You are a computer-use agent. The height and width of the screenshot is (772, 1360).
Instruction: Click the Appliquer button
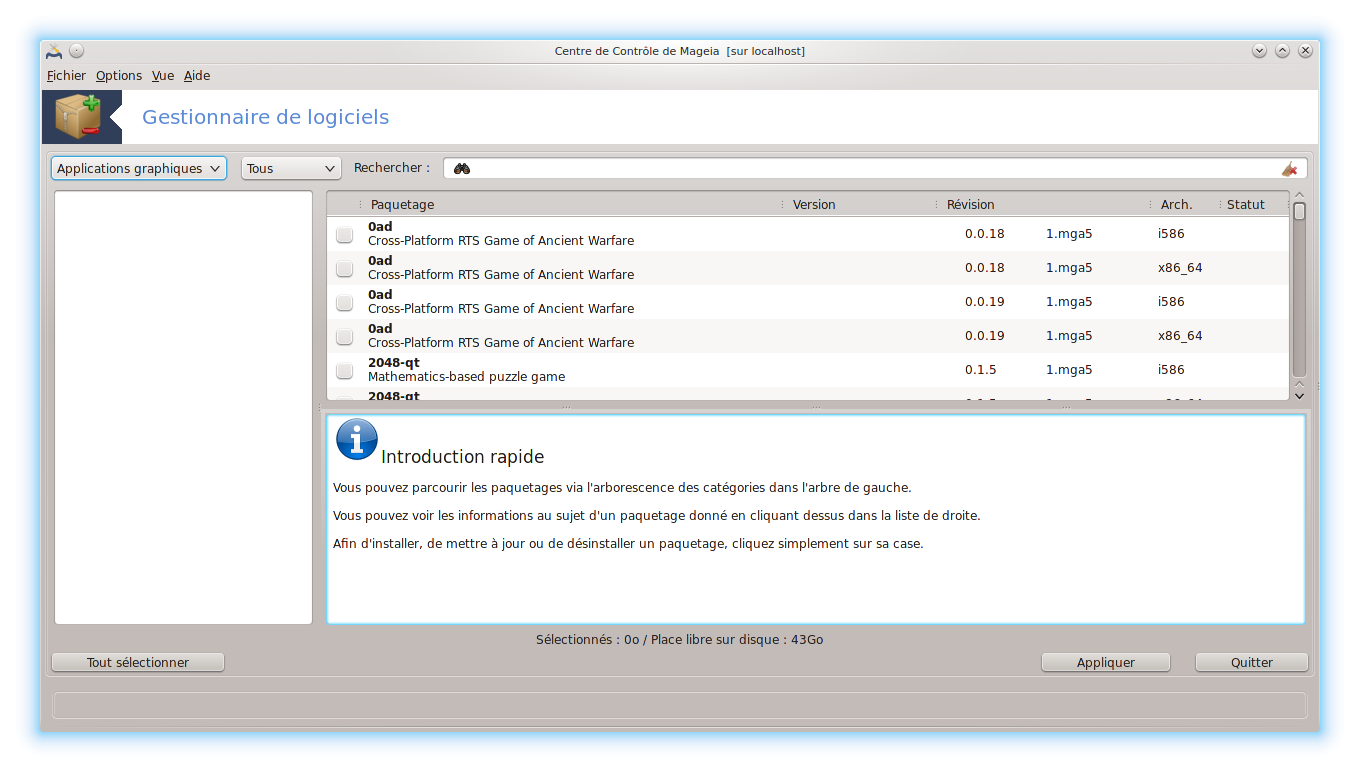(1106, 662)
